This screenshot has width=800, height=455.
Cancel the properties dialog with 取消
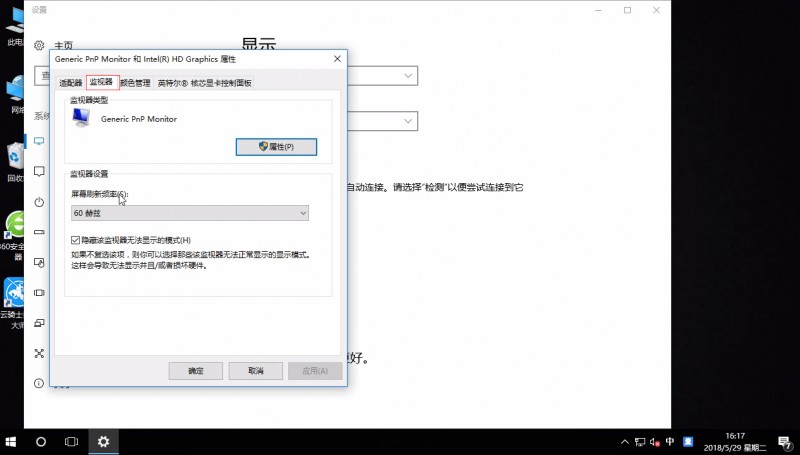tap(256, 371)
